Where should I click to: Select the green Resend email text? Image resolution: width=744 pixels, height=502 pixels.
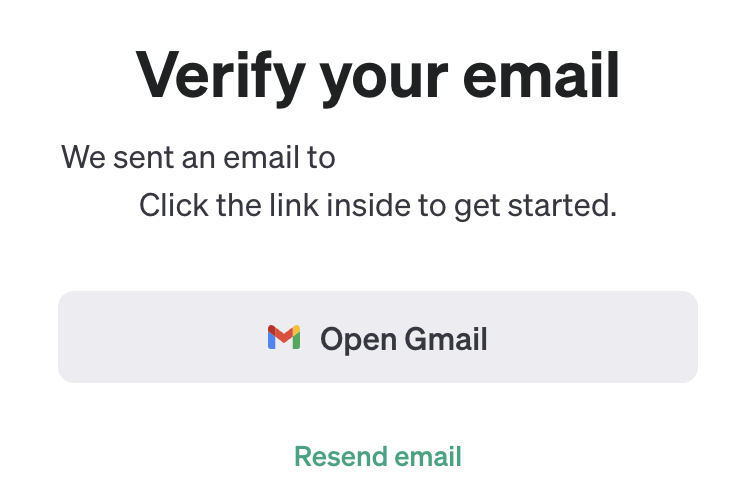coord(378,456)
